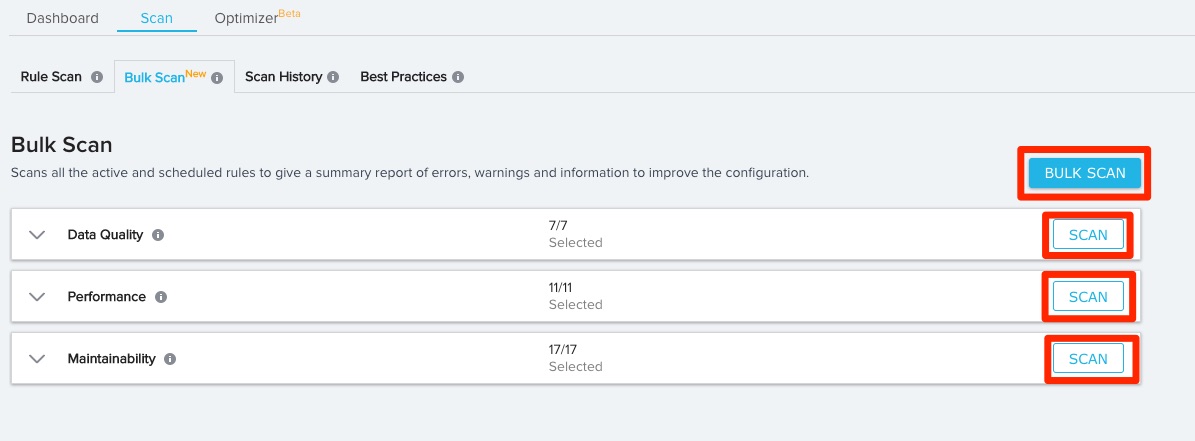Show the Best Practices info tooltip icon
This screenshot has width=1195, height=441.
click(x=458, y=77)
